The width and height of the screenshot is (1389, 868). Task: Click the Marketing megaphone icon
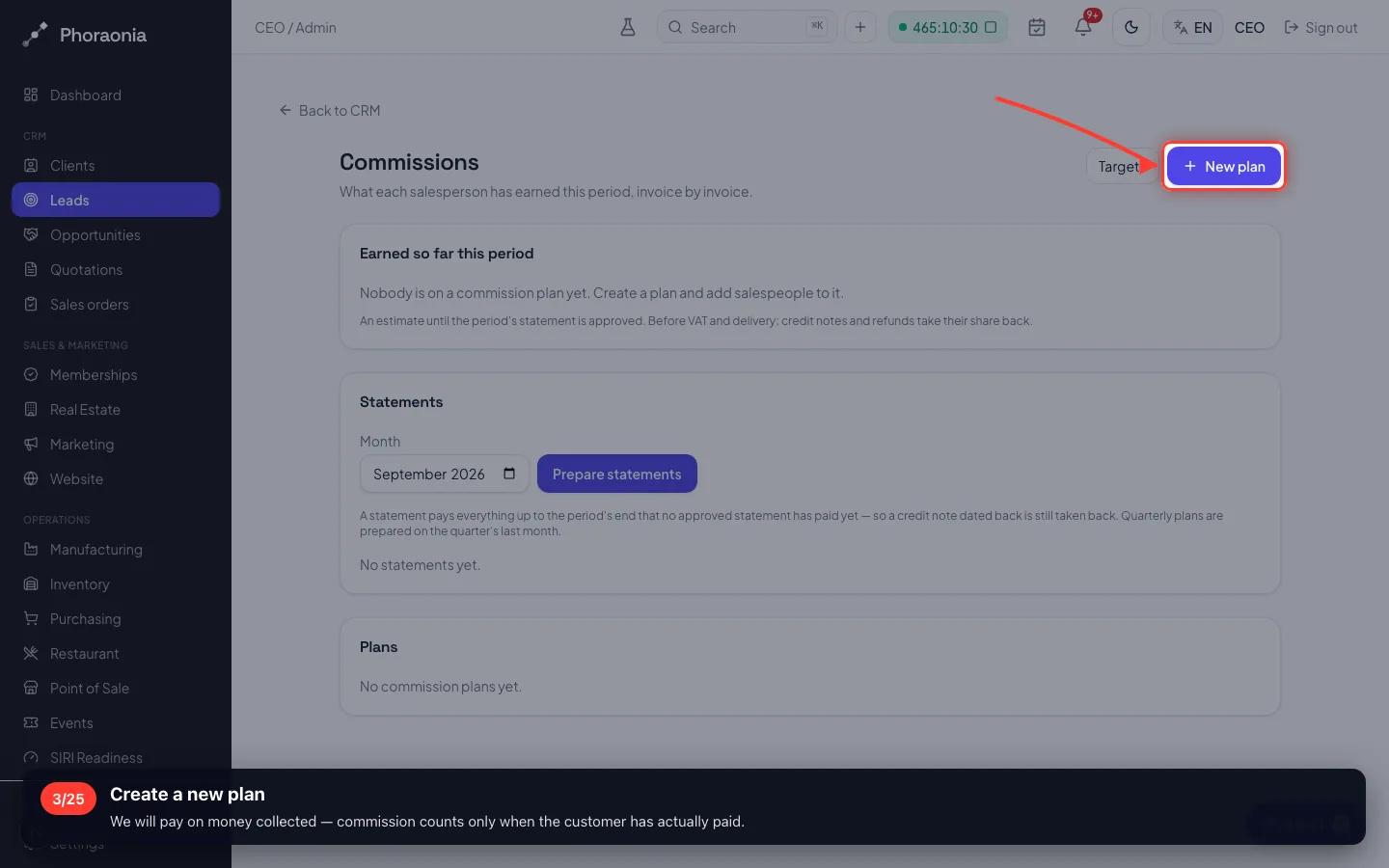pos(31,445)
